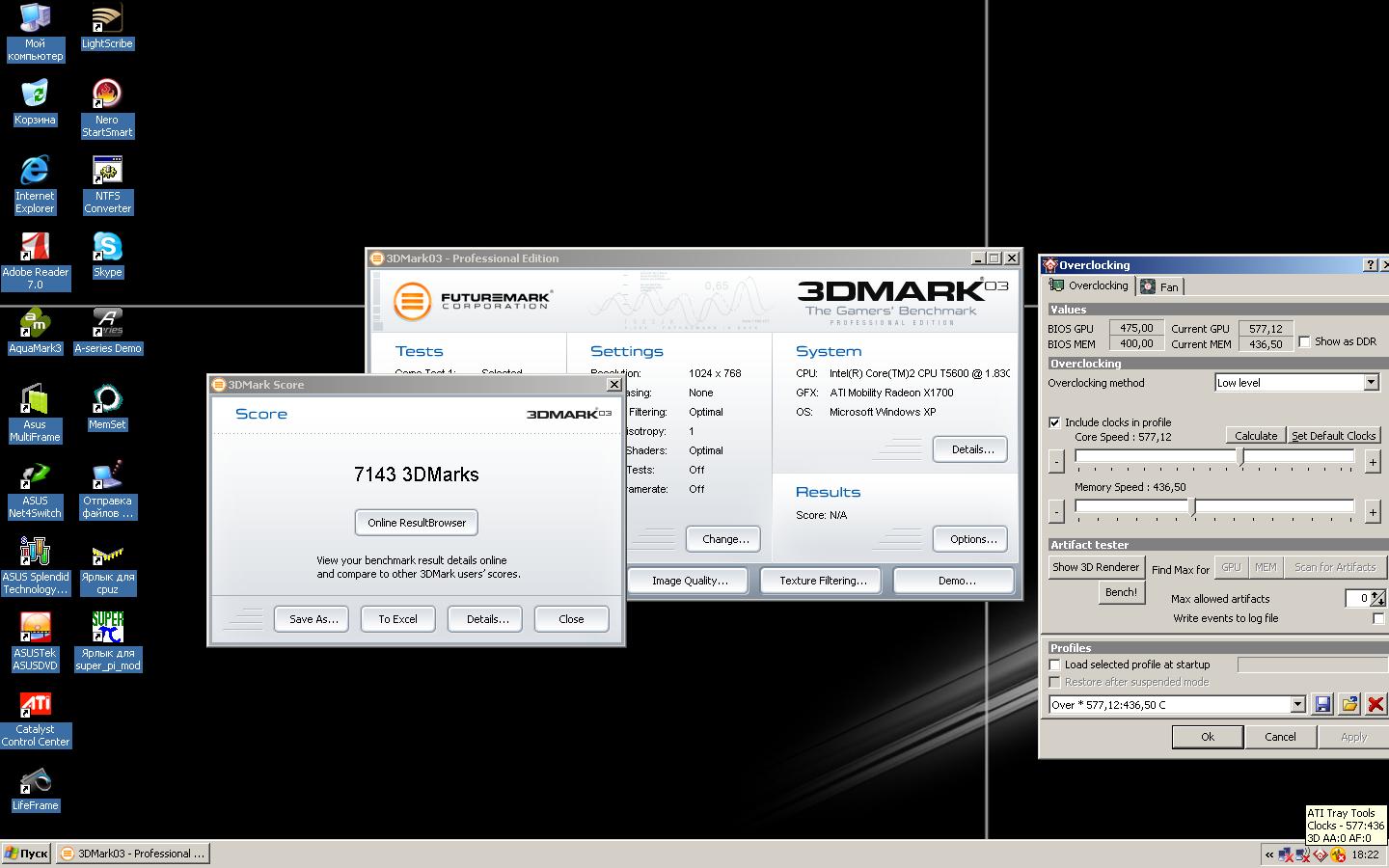Image resolution: width=1389 pixels, height=868 pixels.
Task: Click Memory Speed slider track
Action: (1214, 506)
